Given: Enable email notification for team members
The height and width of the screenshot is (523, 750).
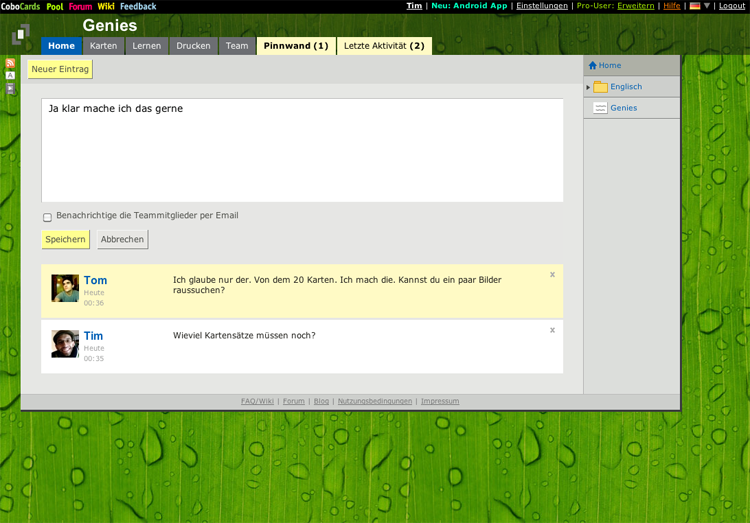Looking at the screenshot, I should 47,217.
